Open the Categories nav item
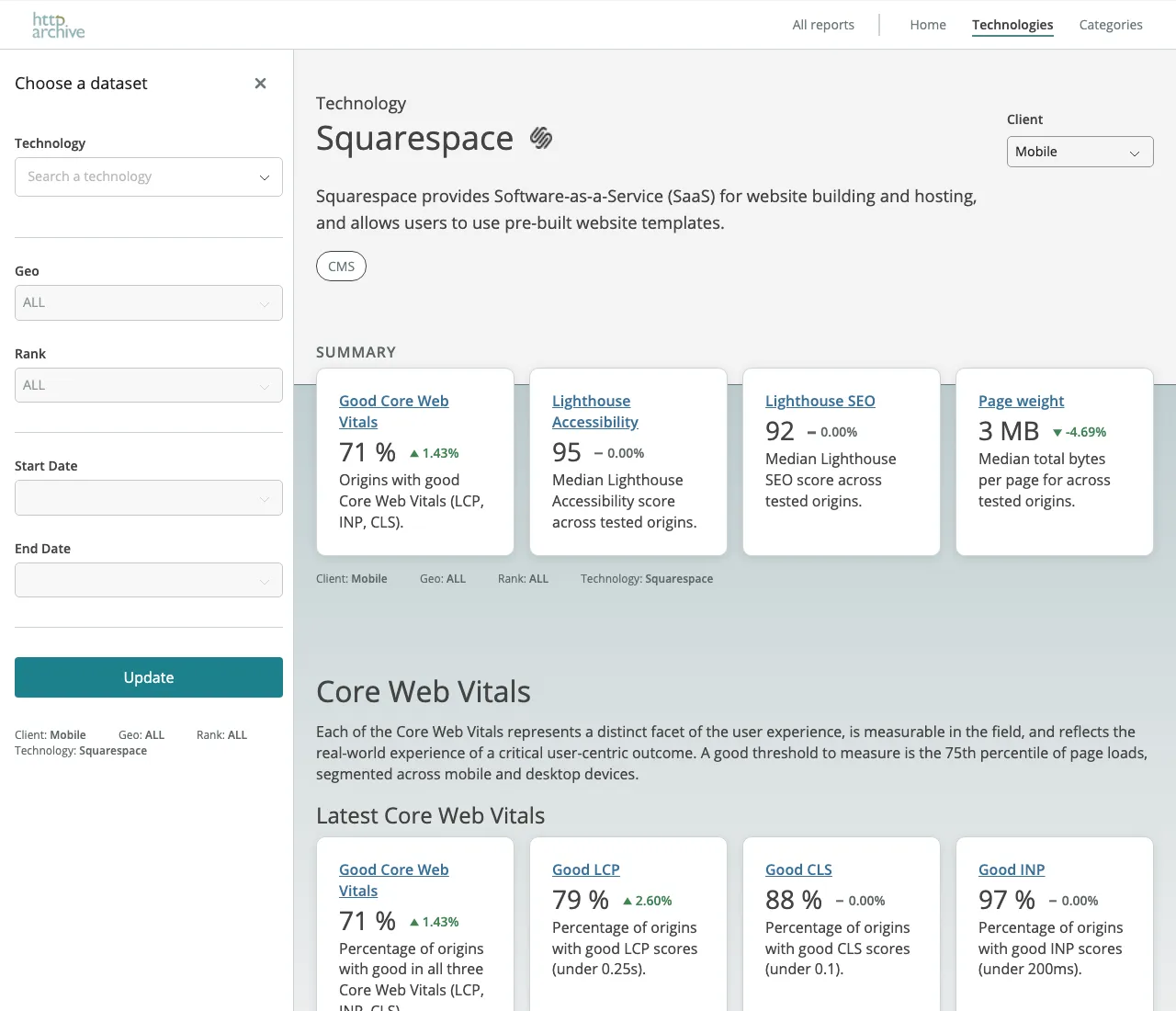1176x1011 pixels. pos(1111,25)
